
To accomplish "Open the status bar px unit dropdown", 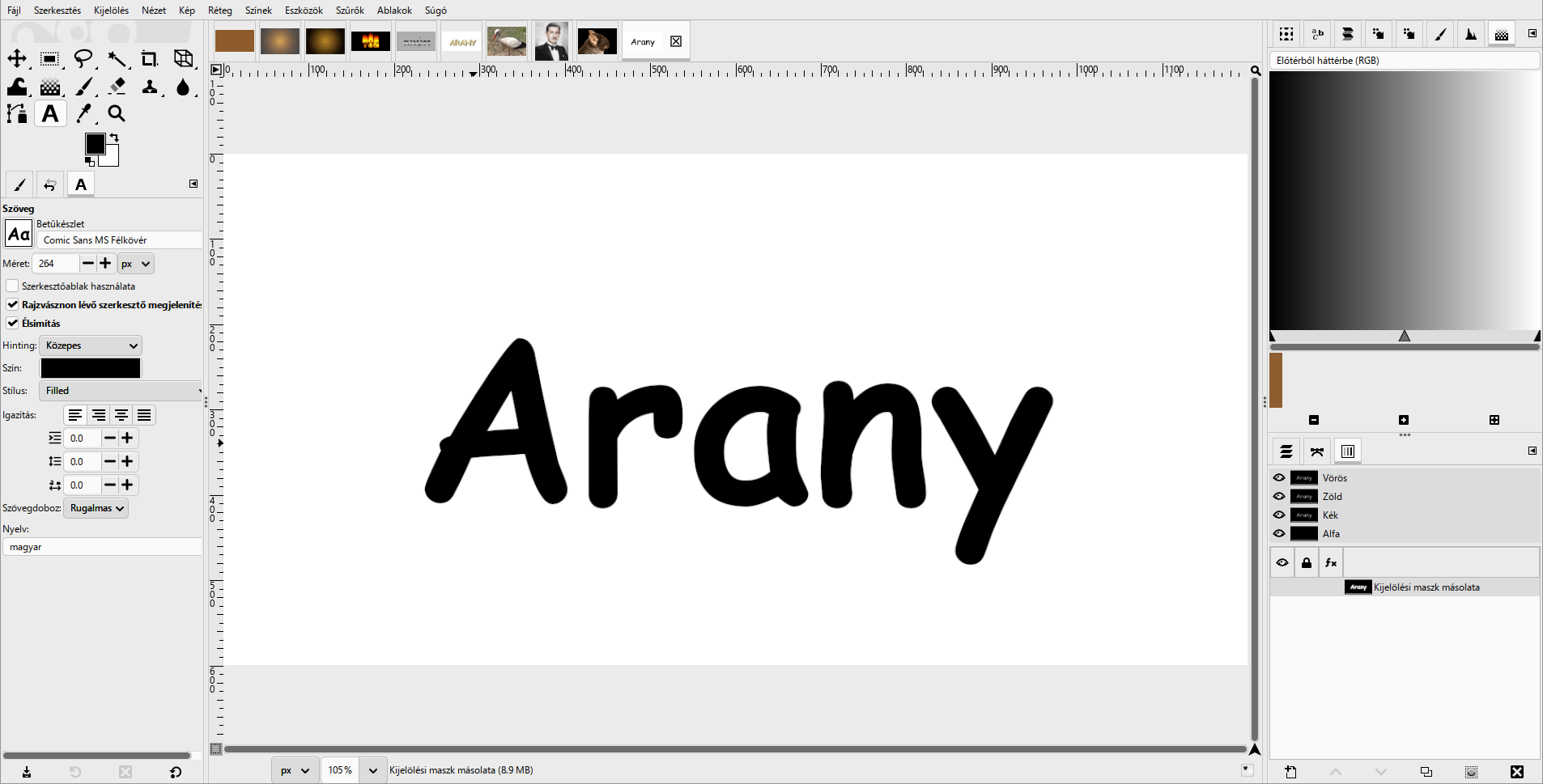I will click(295, 770).
